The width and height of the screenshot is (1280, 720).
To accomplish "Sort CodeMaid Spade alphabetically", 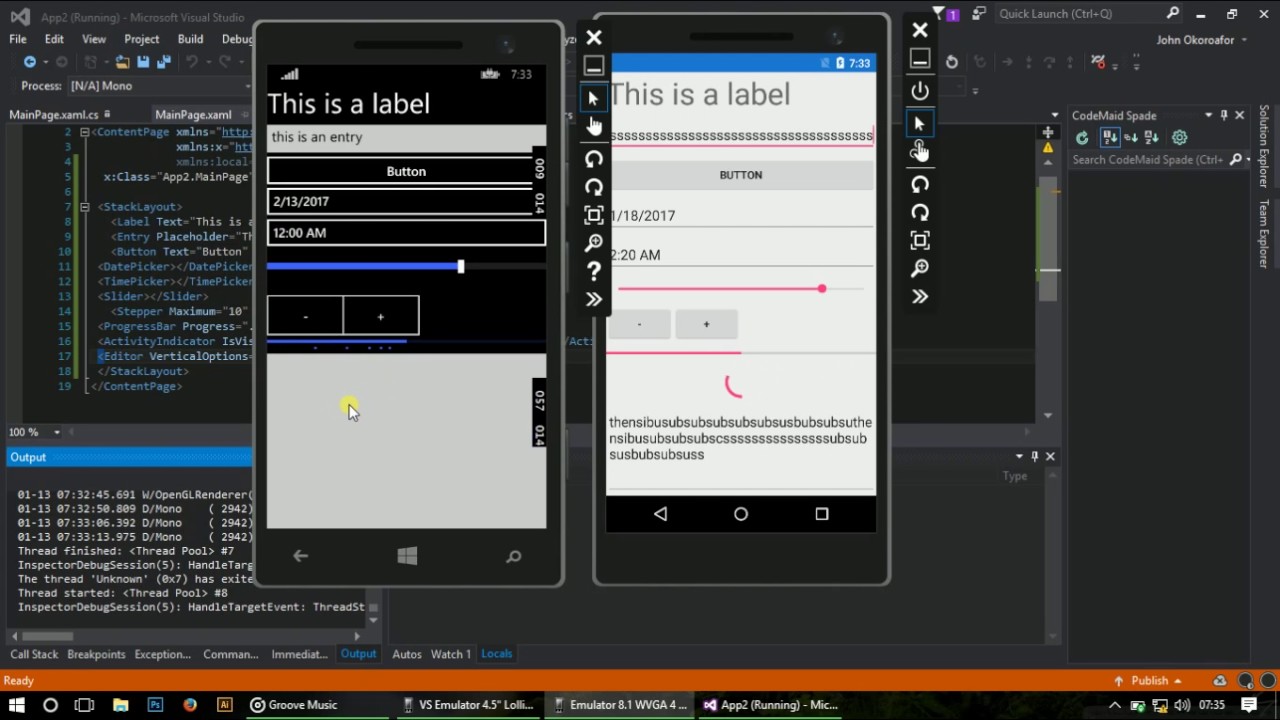I will pyautogui.click(x=1152, y=138).
